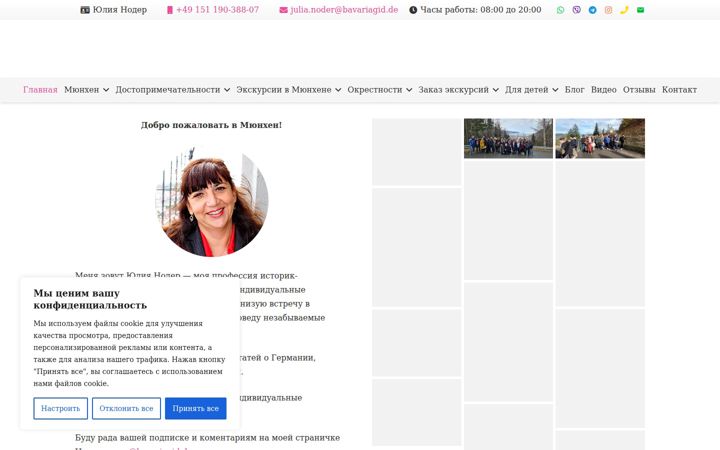
Task: Open the second group photo by the wall
Action: coord(600,138)
